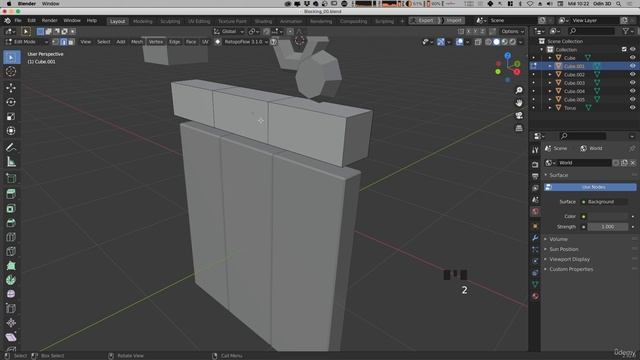Image resolution: width=640 pixels, height=360 pixels.
Task: Open the Render menu
Action: pos(49,20)
